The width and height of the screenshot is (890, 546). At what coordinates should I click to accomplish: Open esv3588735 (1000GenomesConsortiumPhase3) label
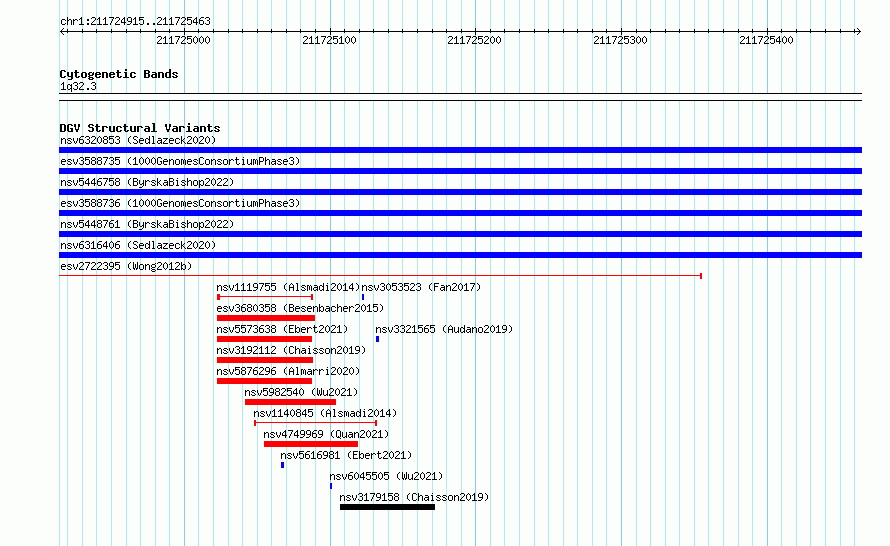tap(180, 161)
